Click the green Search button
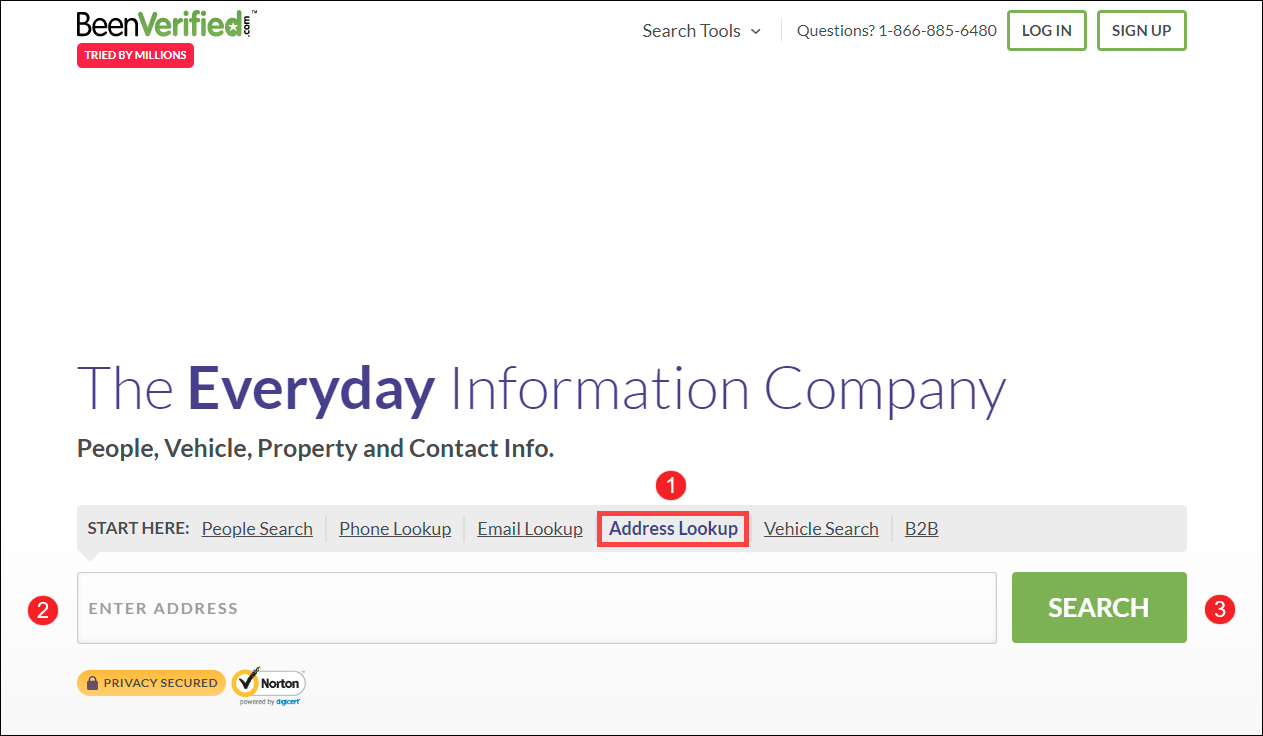This screenshot has width=1263, height=736. point(1099,608)
